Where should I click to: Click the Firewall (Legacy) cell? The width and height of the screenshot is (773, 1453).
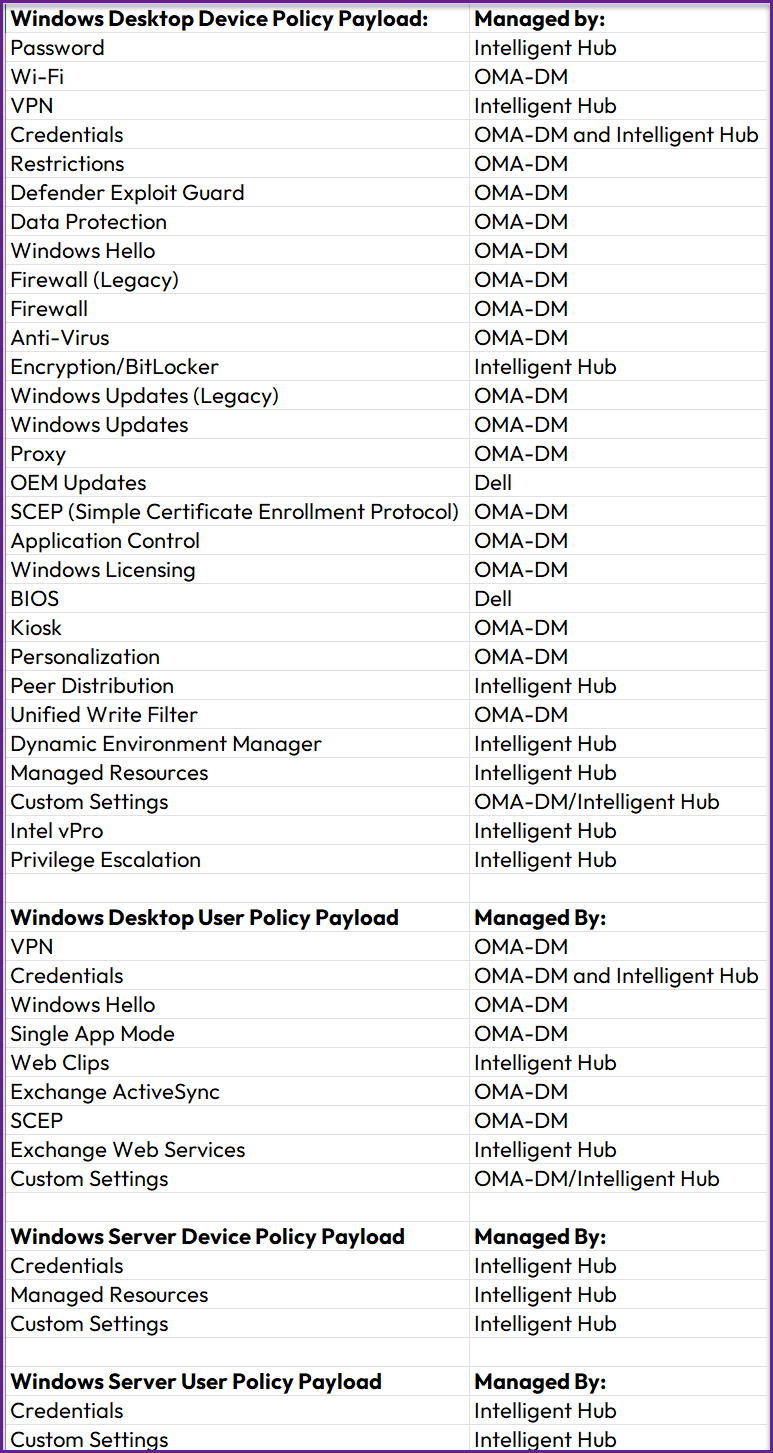pos(94,280)
